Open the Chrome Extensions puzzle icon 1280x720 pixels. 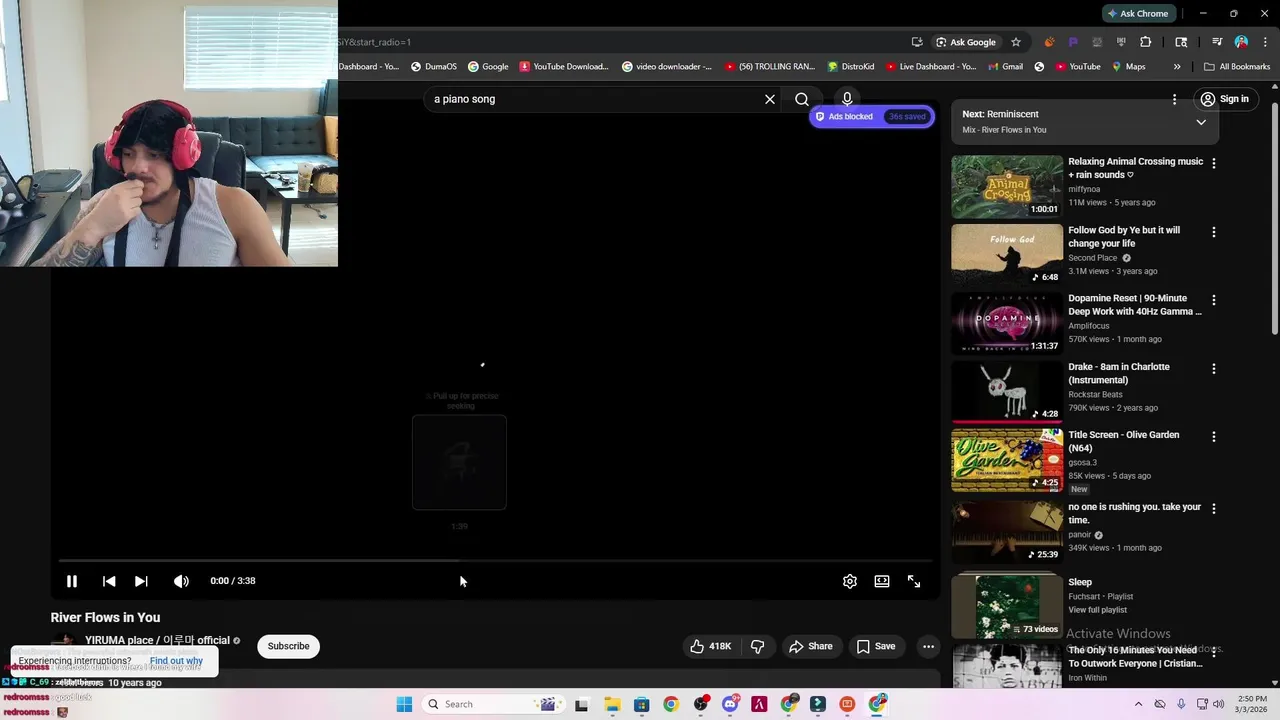[1146, 42]
